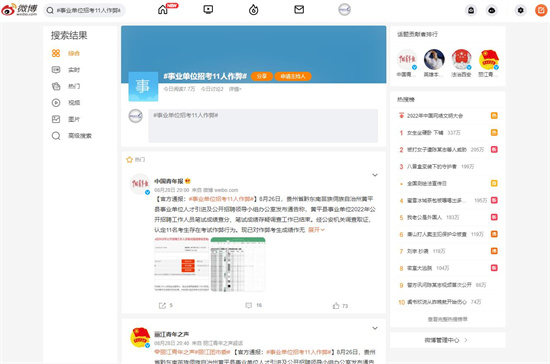
Task: Expand full post text via 展开
Action: (x=316, y=230)
